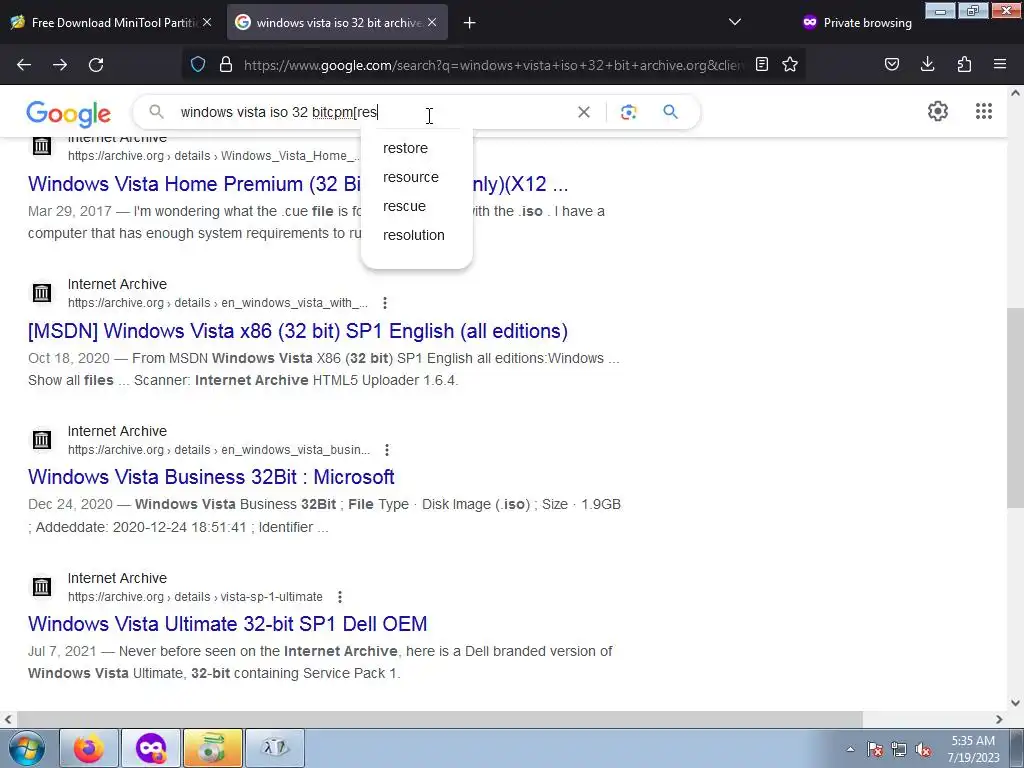Click the horizontal scrollbar thumb
The width and height of the screenshot is (1024, 768).
[x=438, y=719]
